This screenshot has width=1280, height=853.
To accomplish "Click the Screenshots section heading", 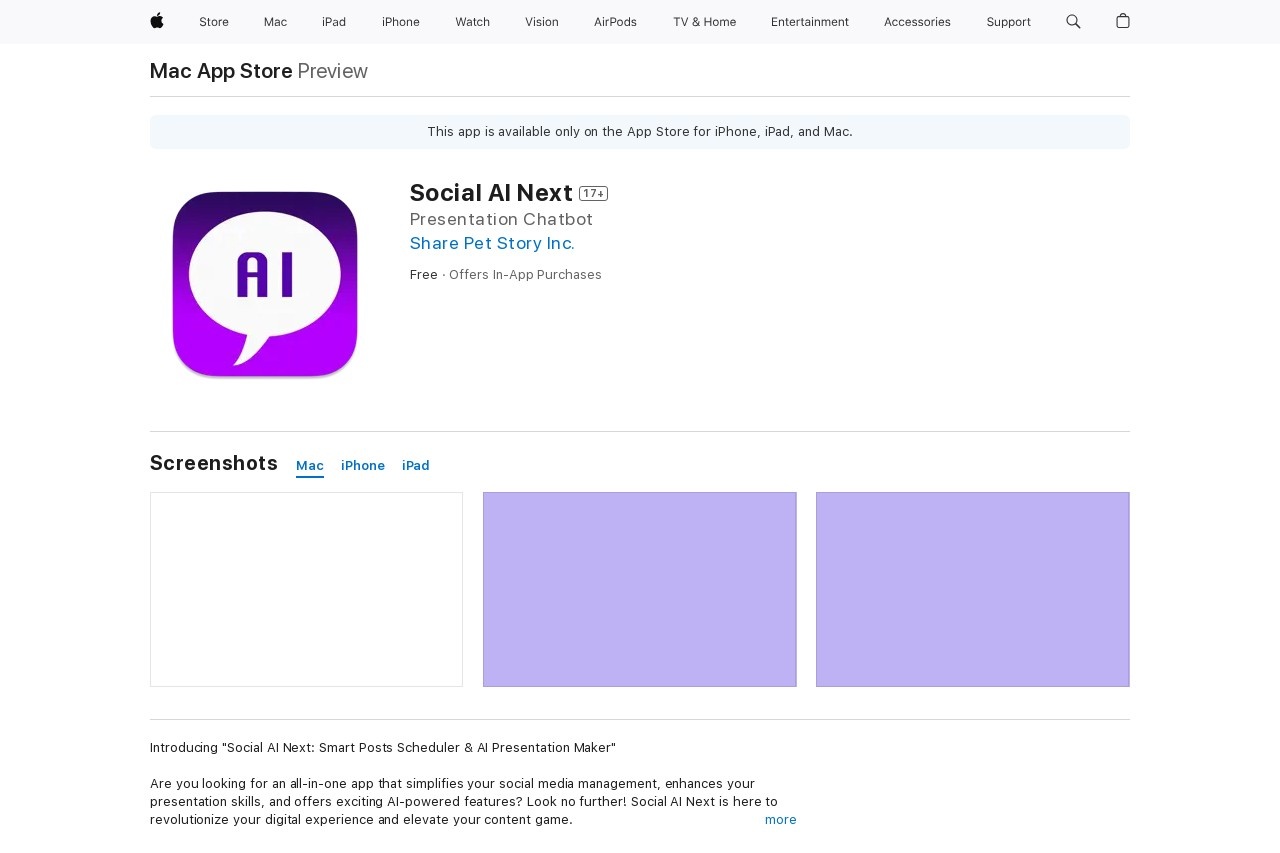I will point(214,463).
